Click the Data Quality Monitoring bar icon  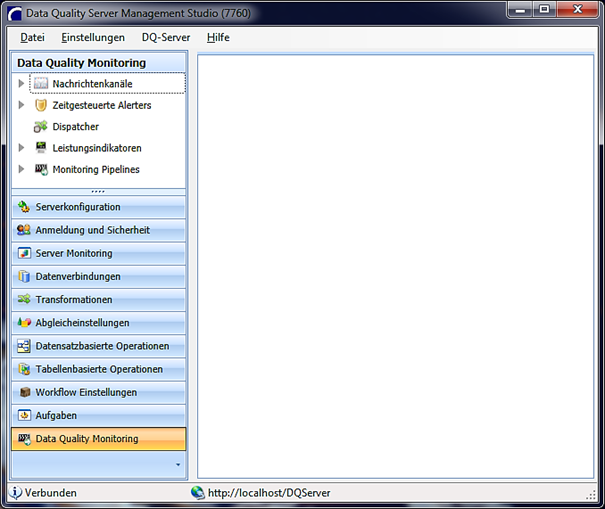pos(24,439)
